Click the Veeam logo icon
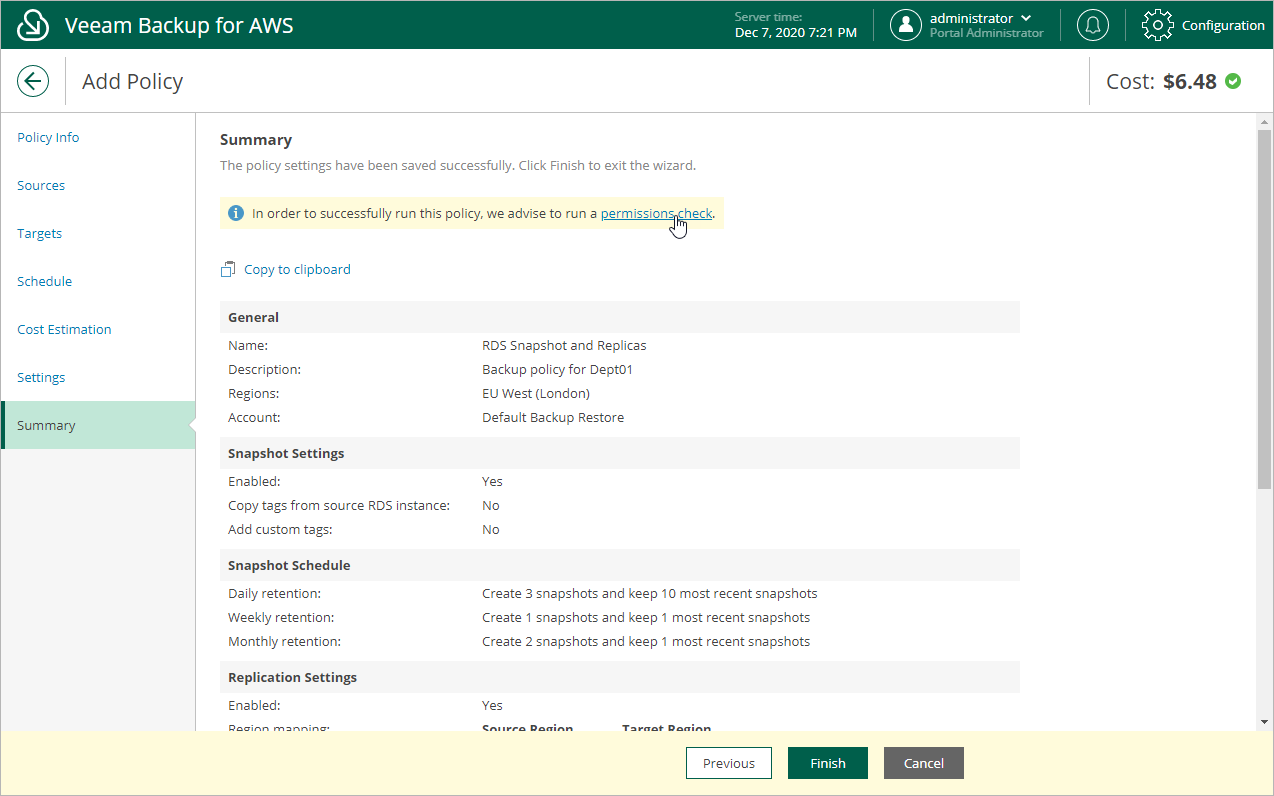 click(x=33, y=25)
